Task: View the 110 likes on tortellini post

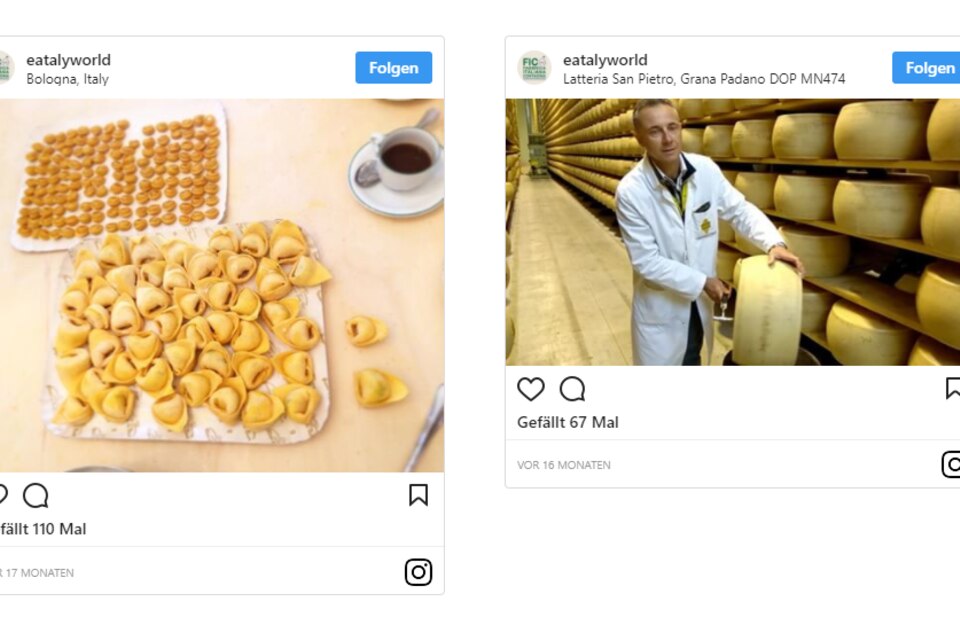Action: [x=45, y=529]
